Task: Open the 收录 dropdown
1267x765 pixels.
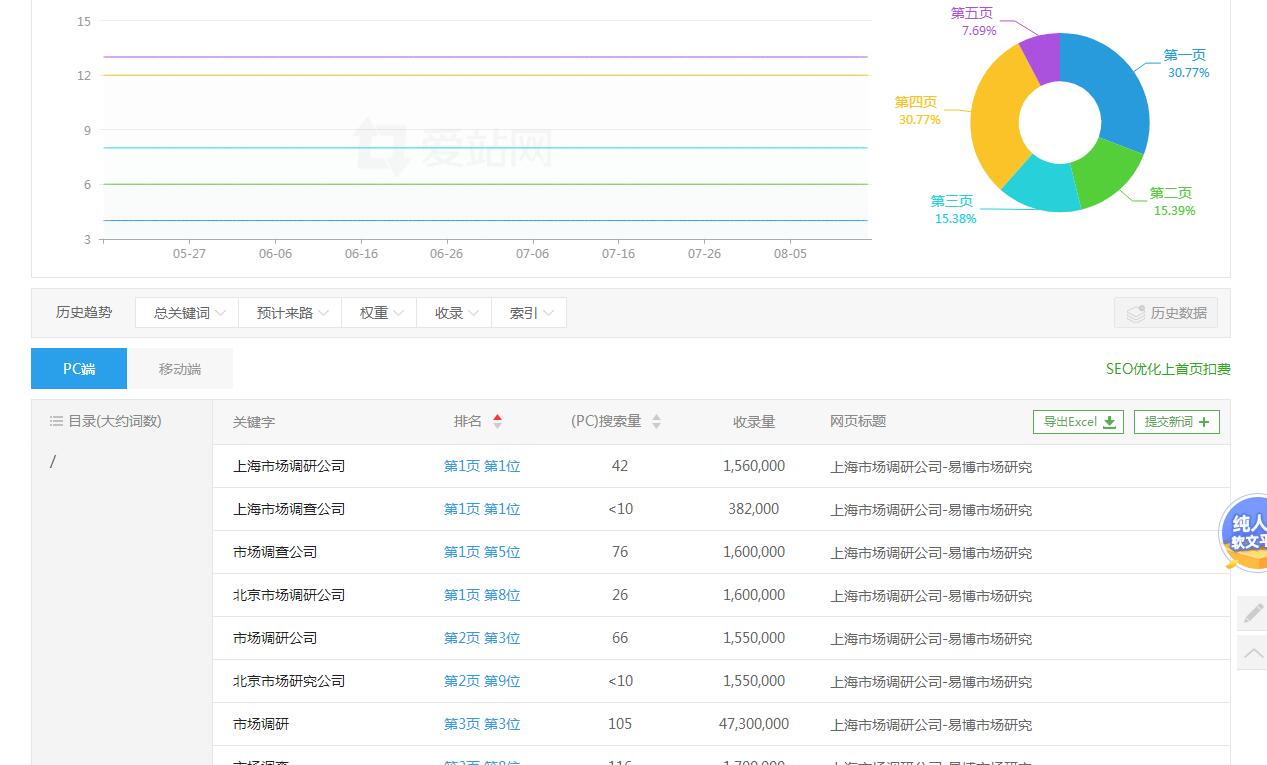Action: 455,313
